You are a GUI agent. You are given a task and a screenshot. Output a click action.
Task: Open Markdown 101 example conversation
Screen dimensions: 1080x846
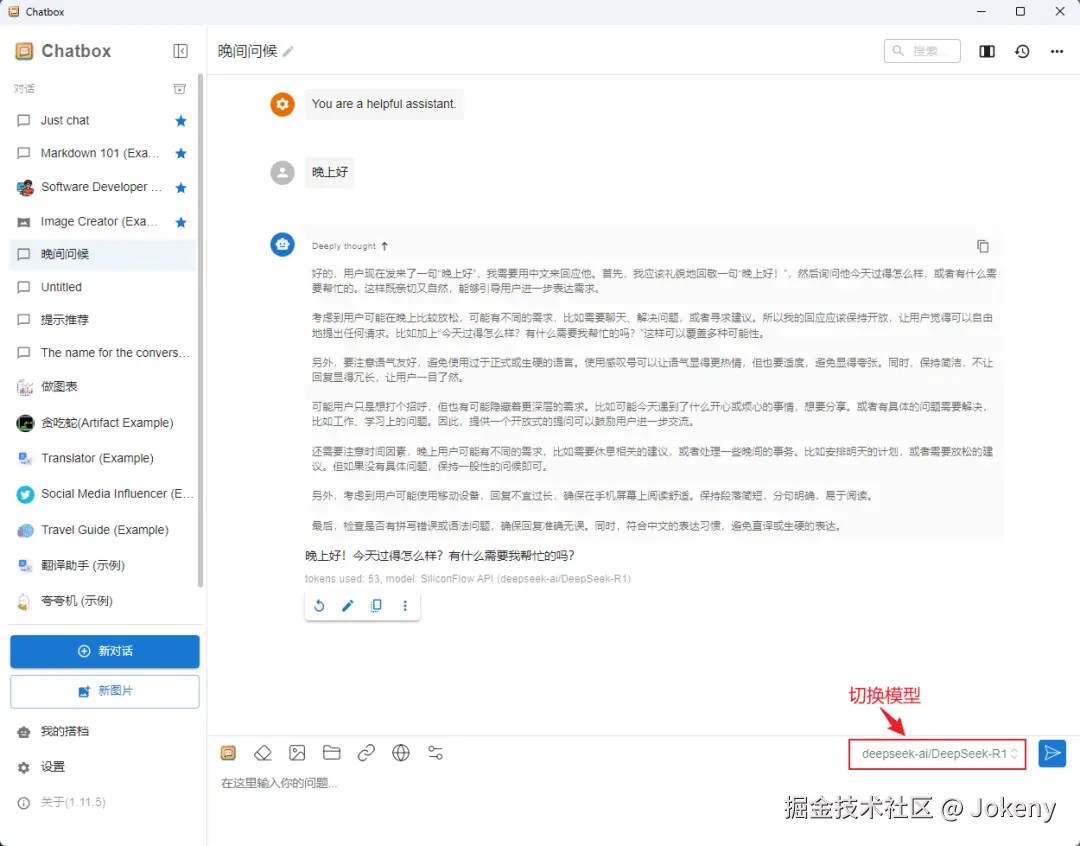[103, 153]
